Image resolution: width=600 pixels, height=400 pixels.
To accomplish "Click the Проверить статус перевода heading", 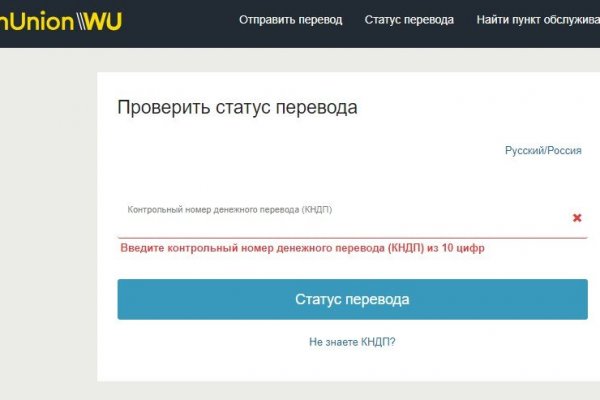I will click(x=237, y=108).
